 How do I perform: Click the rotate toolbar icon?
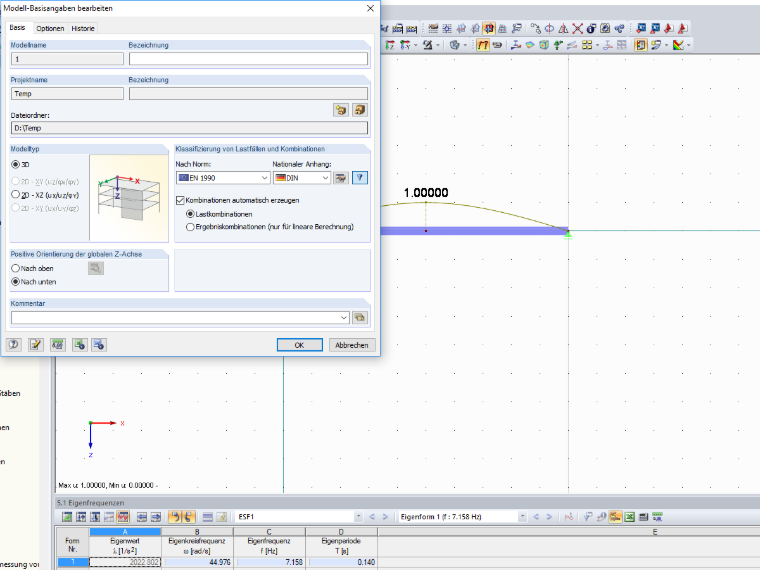[x=549, y=29]
